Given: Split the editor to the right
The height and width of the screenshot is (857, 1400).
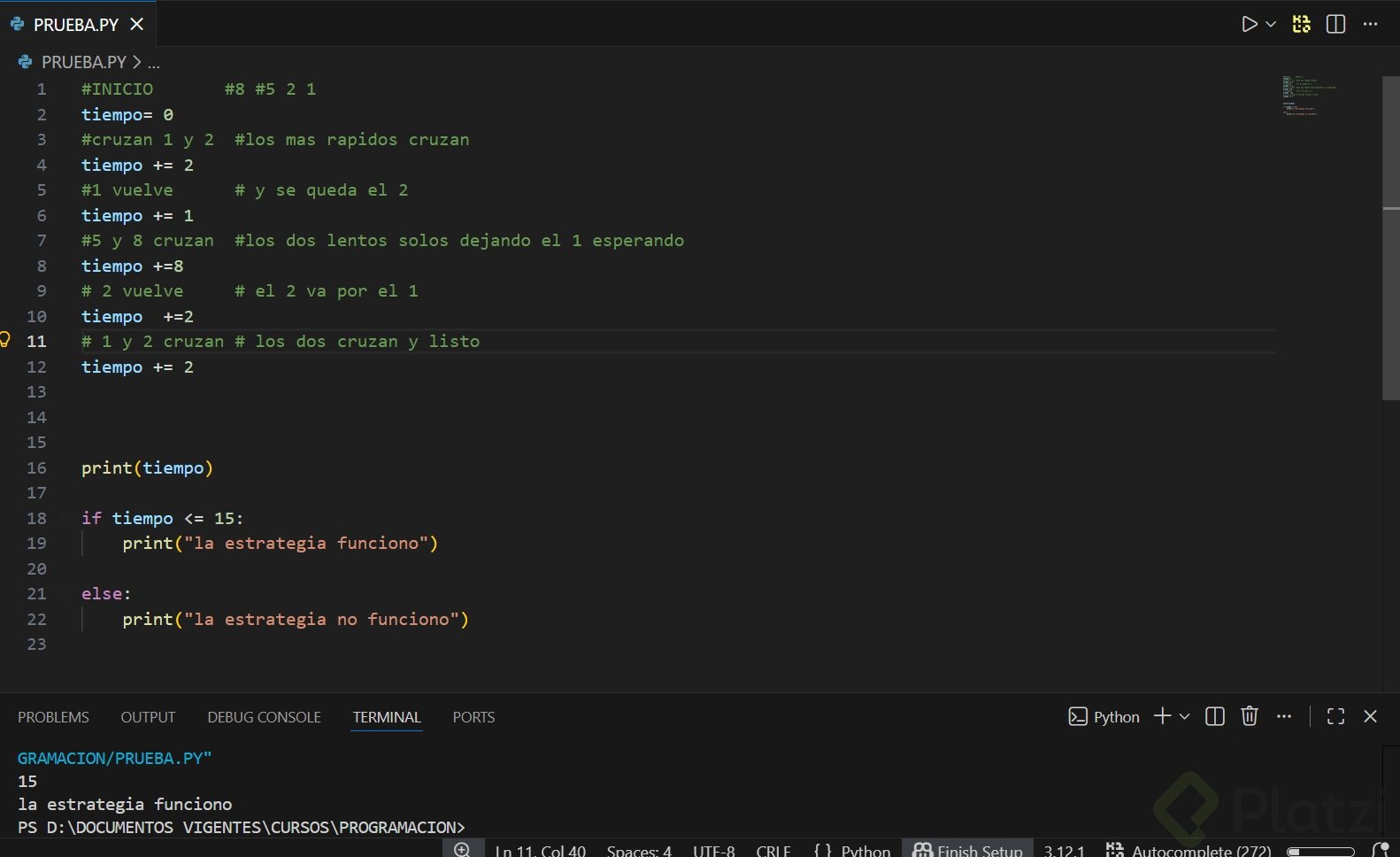Looking at the screenshot, I should pos(1335,25).
